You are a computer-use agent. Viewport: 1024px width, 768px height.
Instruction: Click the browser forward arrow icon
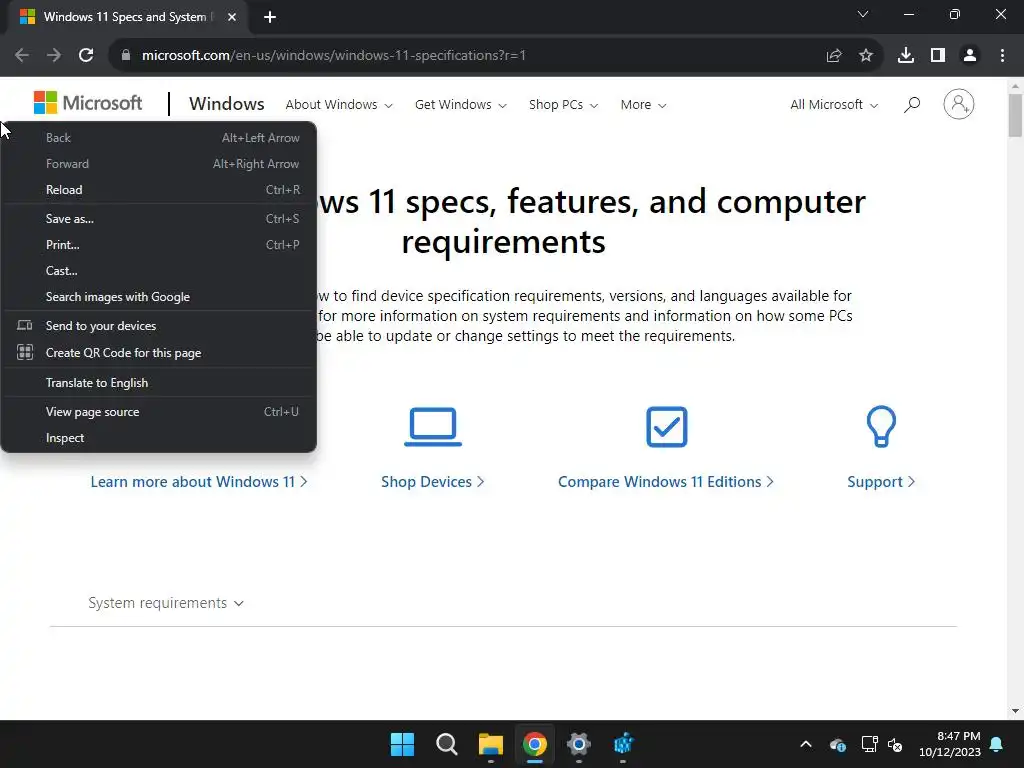54,56
